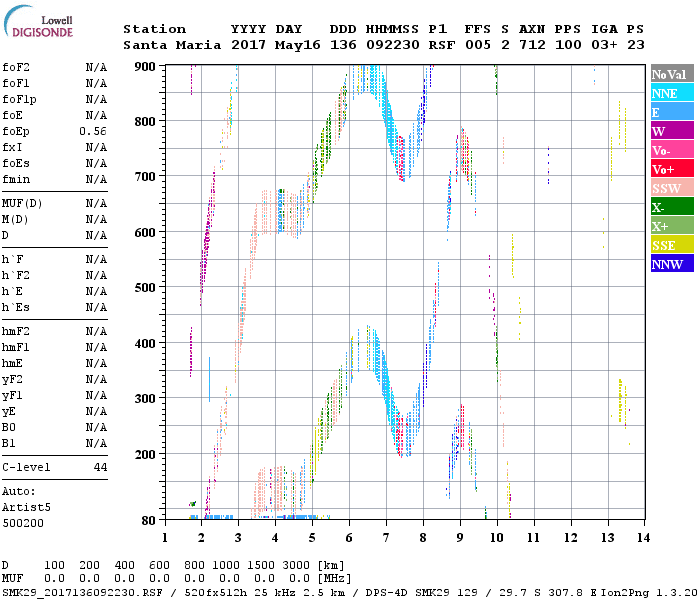
Task: Click the M(D) parameter label
Action: point(15,220)
